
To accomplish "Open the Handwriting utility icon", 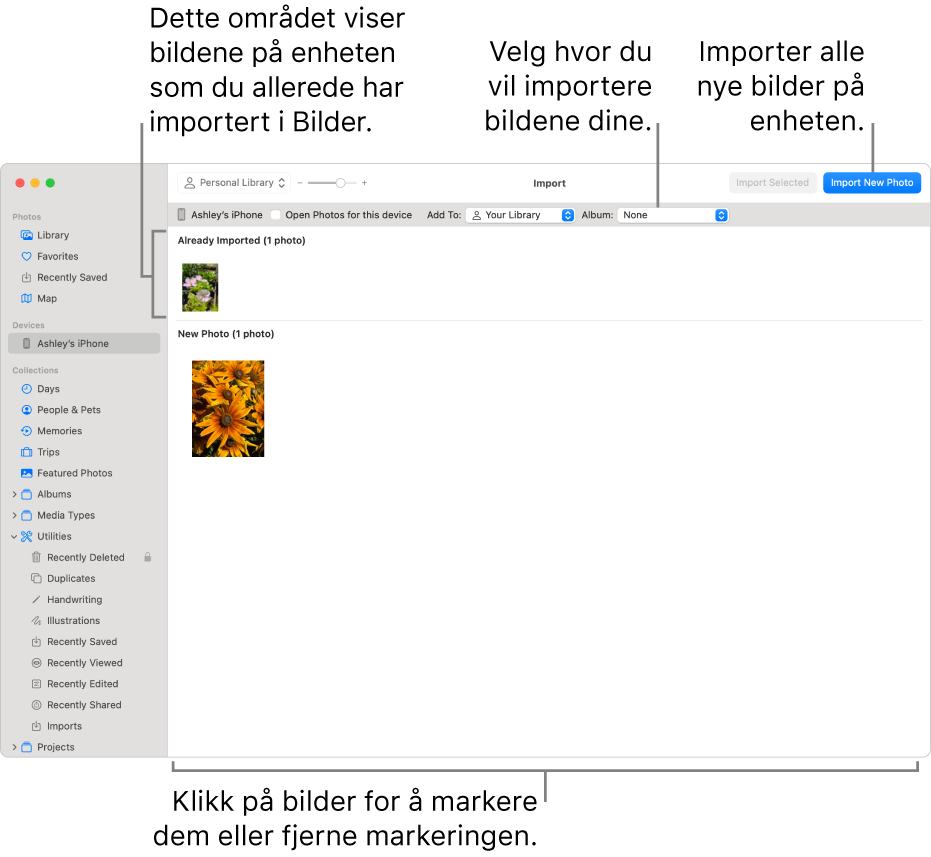I will coord(36,600).
